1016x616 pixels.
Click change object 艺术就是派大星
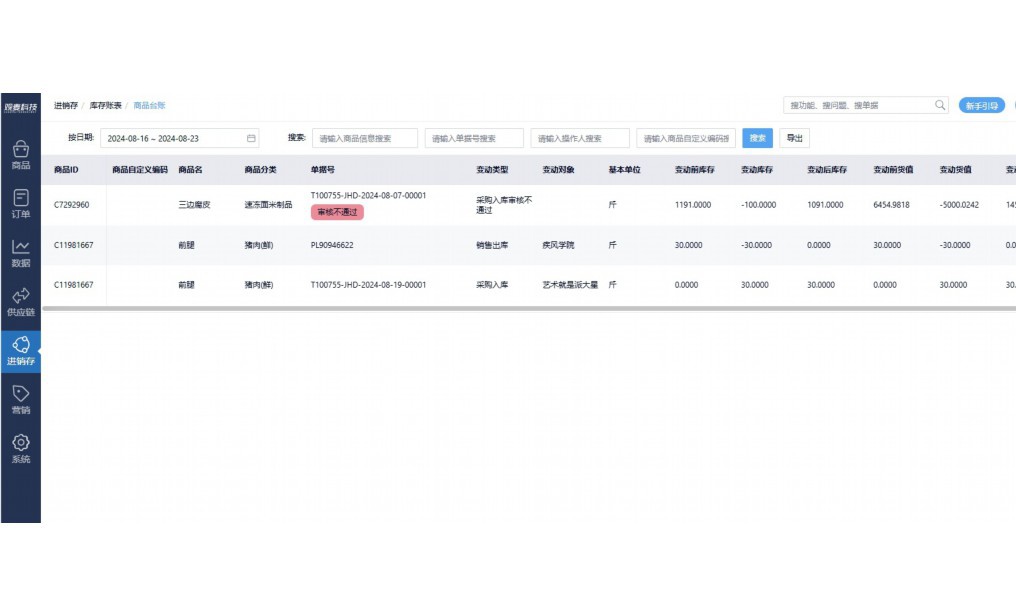pyautogui.click(x=570, y=284)
